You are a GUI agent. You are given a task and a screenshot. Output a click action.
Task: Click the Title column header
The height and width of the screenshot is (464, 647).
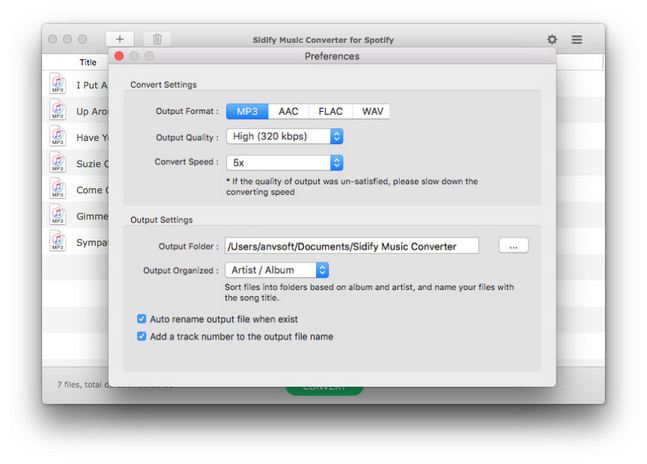(x=88, y=62)
